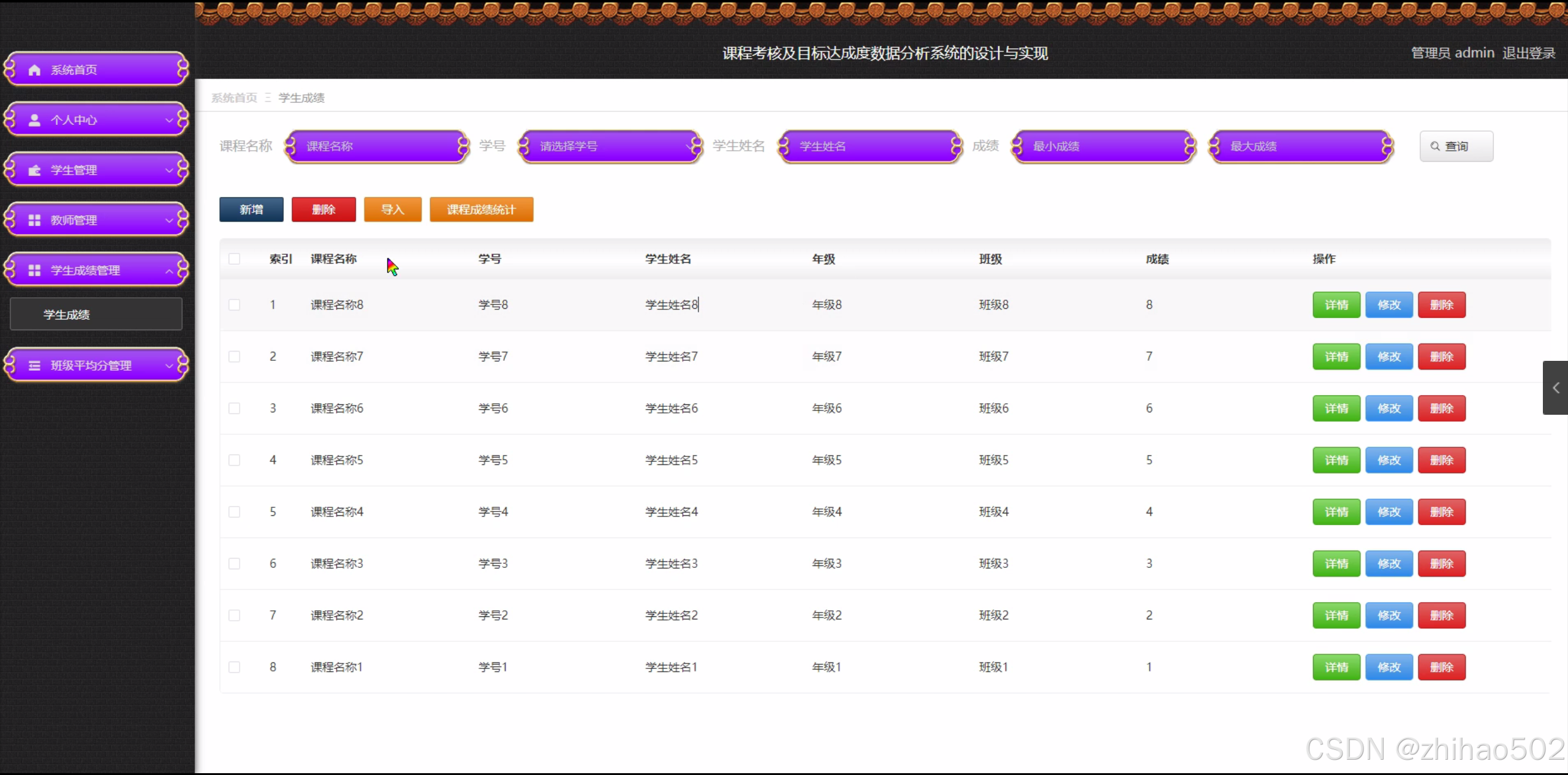The height and width of the screenshot is (775, 1568).
Task: Click the grid icon beside 教师管理
Action: (34, 221)
